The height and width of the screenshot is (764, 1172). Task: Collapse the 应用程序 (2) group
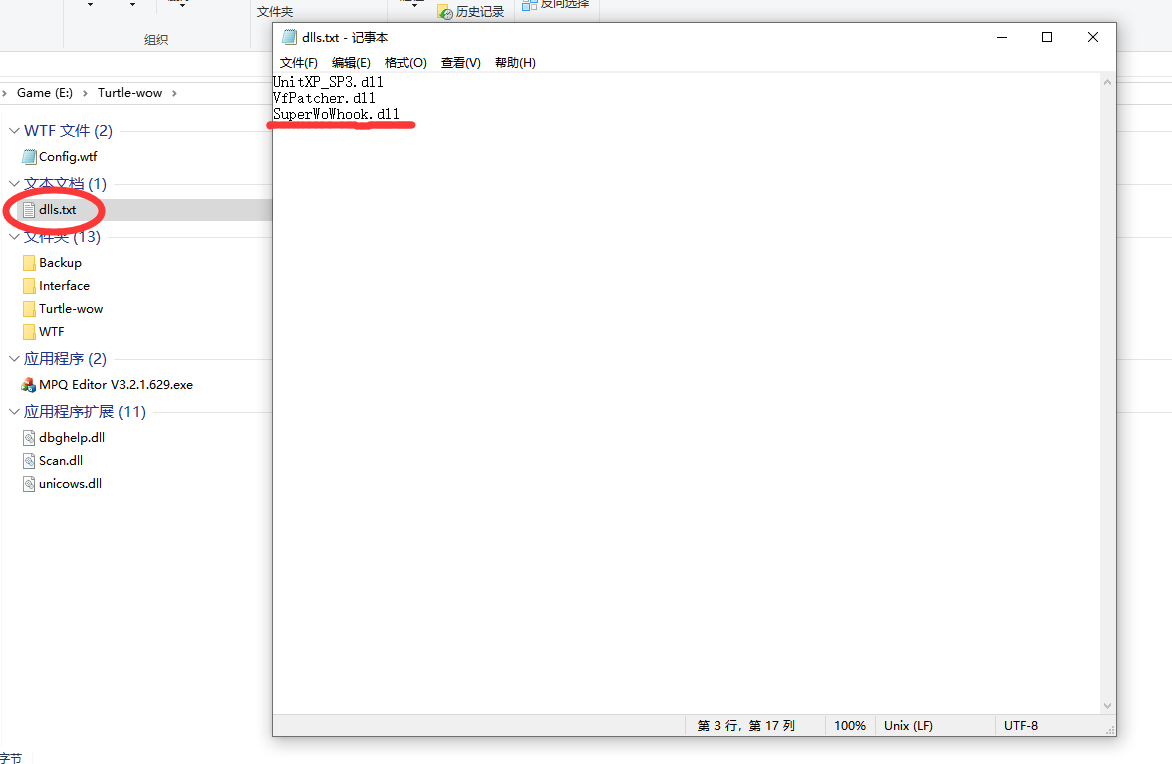(14, 359)
